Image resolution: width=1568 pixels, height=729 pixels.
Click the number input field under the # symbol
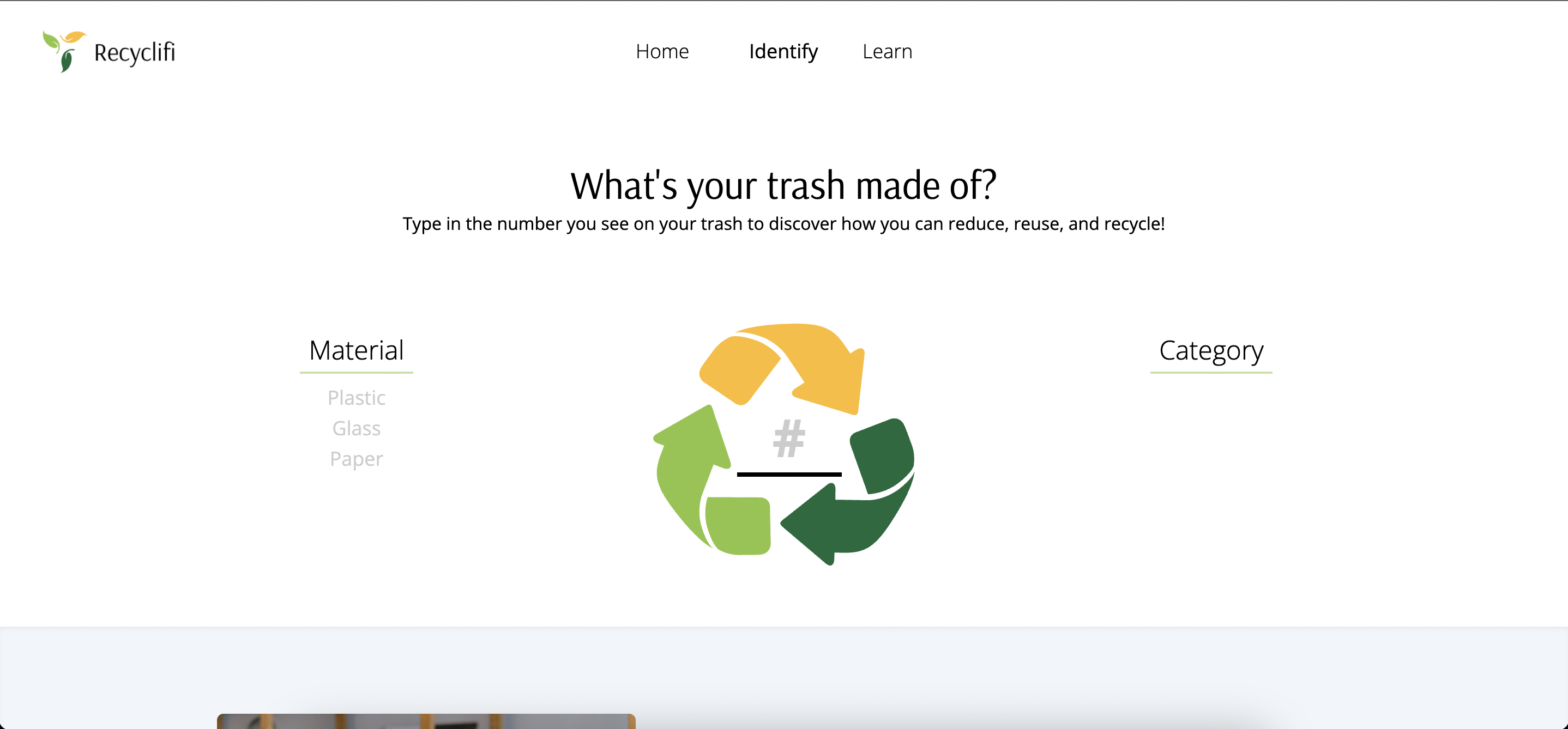point(788,472)
